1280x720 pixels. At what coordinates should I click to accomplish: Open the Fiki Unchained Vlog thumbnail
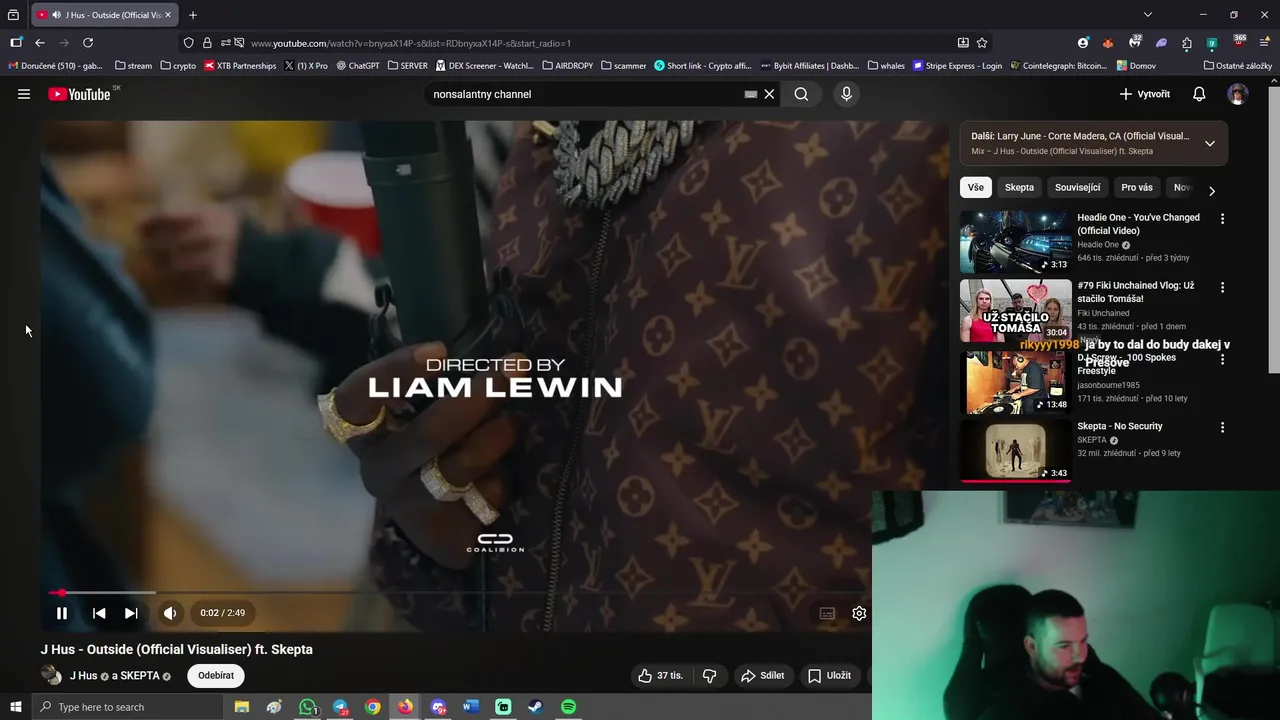click(x=1015, y=310)
